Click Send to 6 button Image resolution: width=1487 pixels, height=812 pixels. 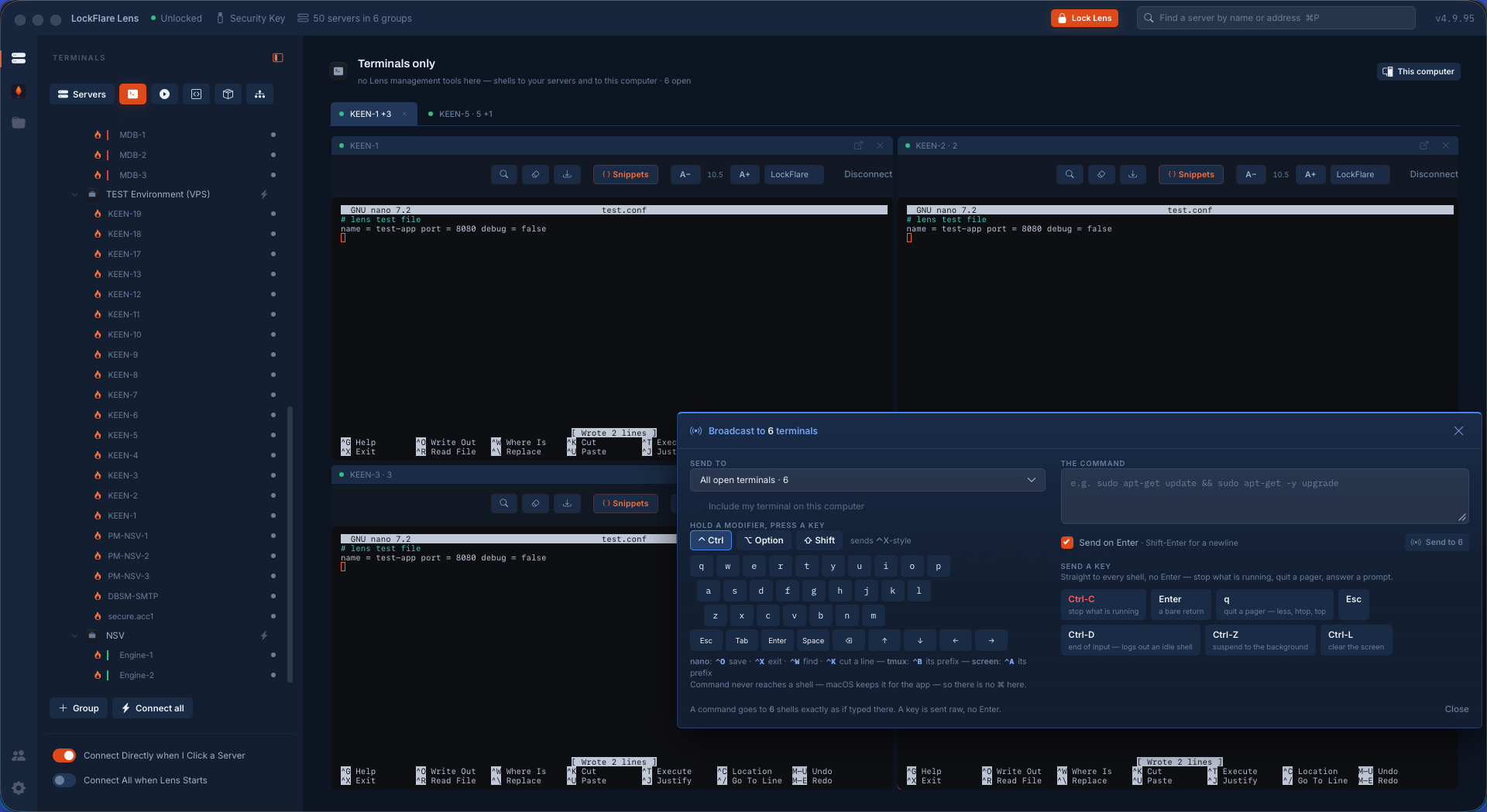click(x=1437, y=543)
